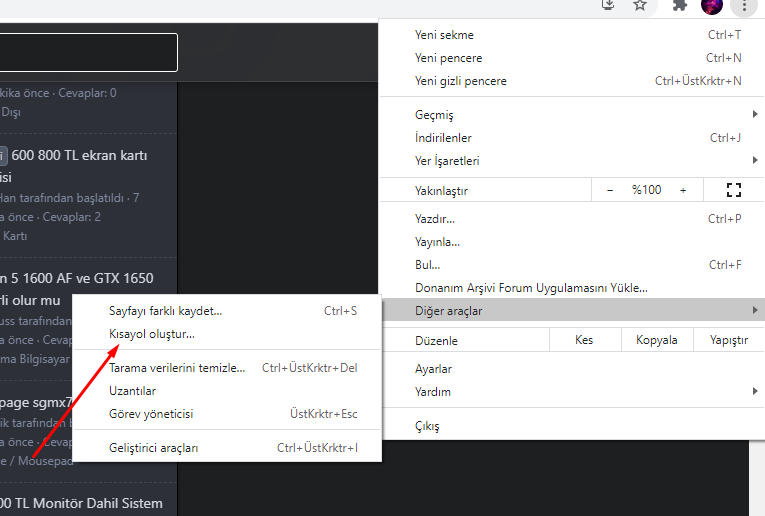The height and width of the screenshot is (516, 765).
Task: Open Geliştirici araçları
Action: click(227, 448)
